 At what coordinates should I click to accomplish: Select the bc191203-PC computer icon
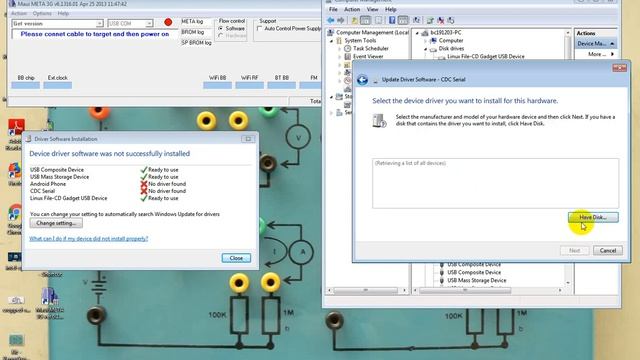click(x=424, y=33)
